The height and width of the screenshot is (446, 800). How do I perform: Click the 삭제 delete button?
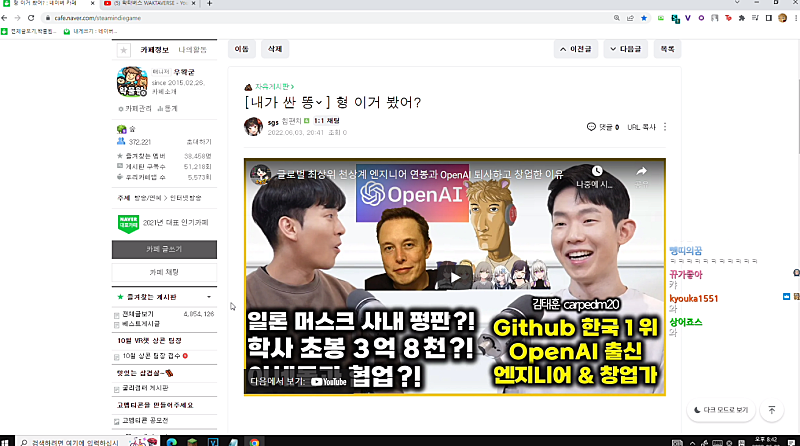tap(275, 49)
